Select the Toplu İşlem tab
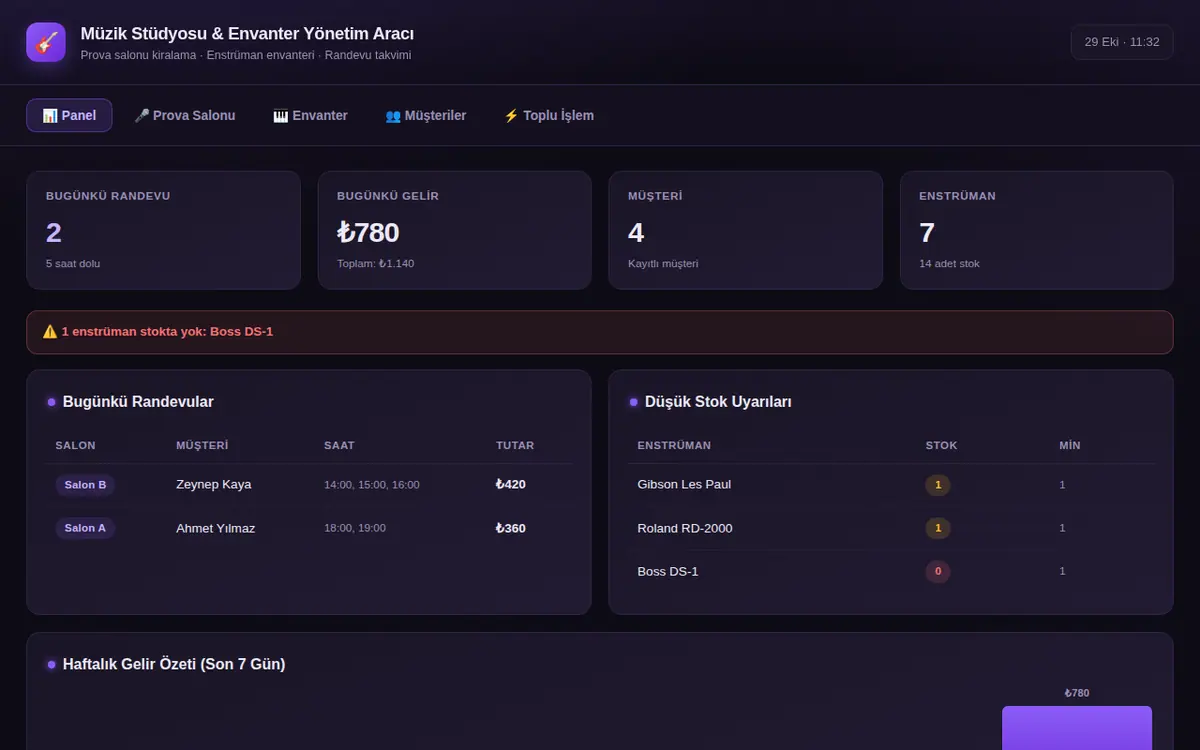This screenshot has height=750, width=1200. pos(549,115)
